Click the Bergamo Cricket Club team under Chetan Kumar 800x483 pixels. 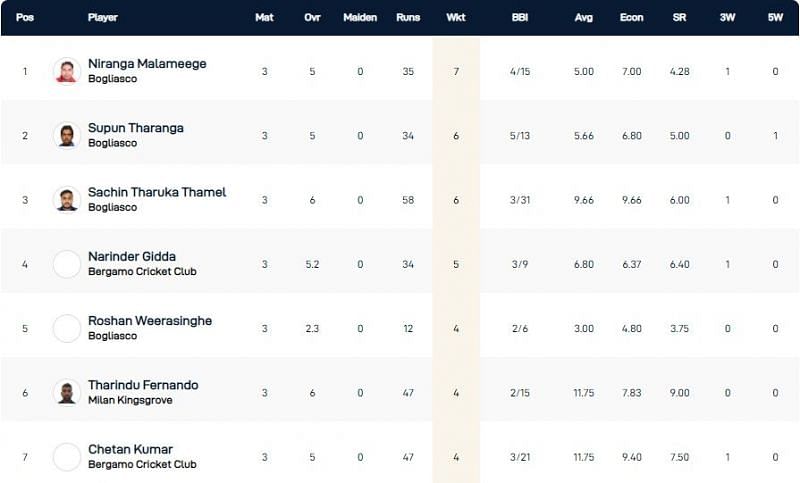pyautogui.click(x=142, y=464)
